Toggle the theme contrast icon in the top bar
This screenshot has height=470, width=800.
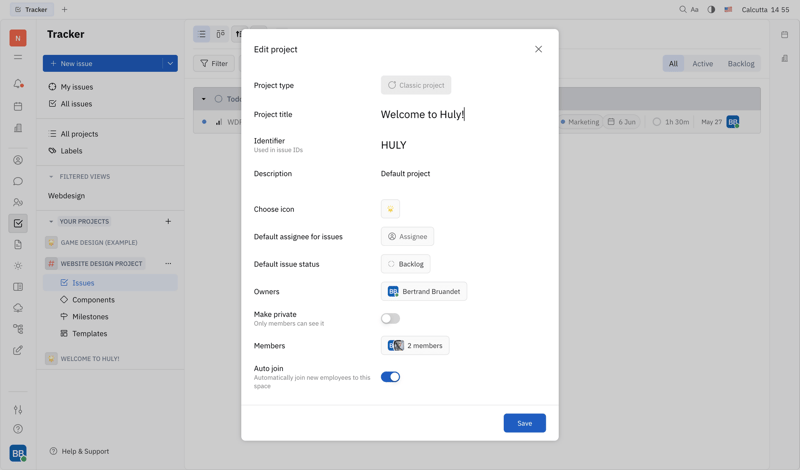(x=711, y=9)
